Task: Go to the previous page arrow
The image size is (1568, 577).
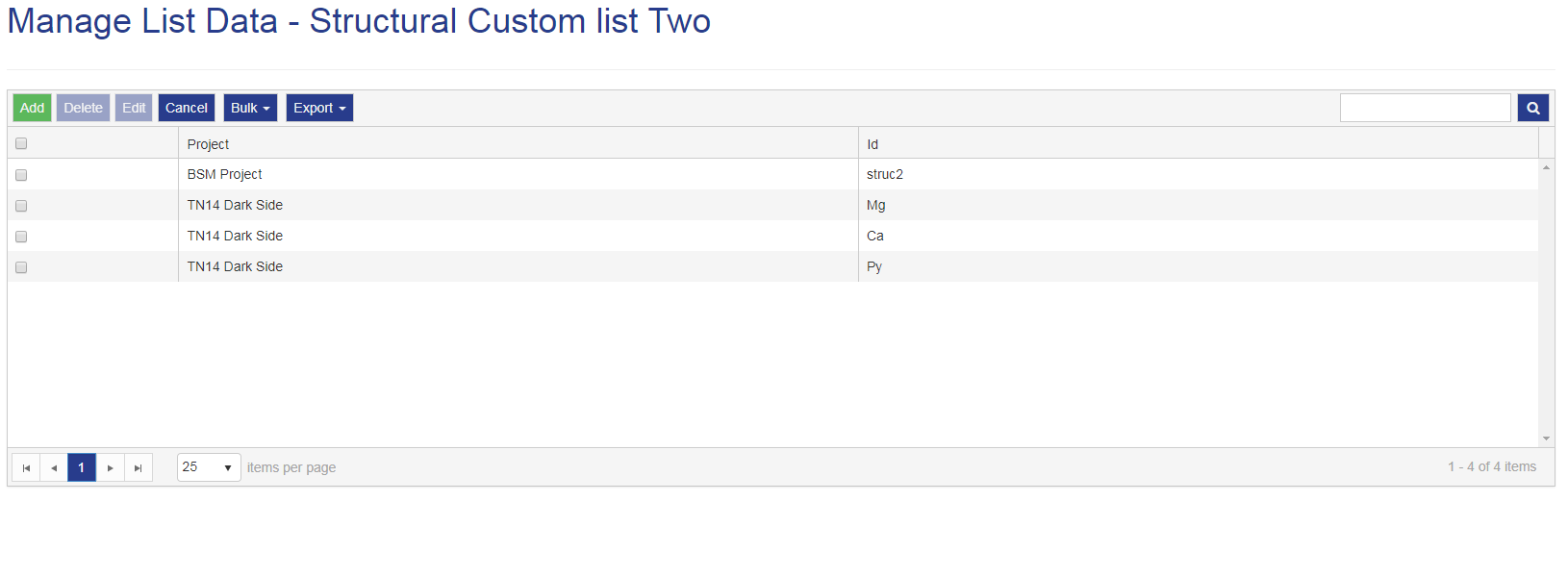Action: (x=54, y=468)
